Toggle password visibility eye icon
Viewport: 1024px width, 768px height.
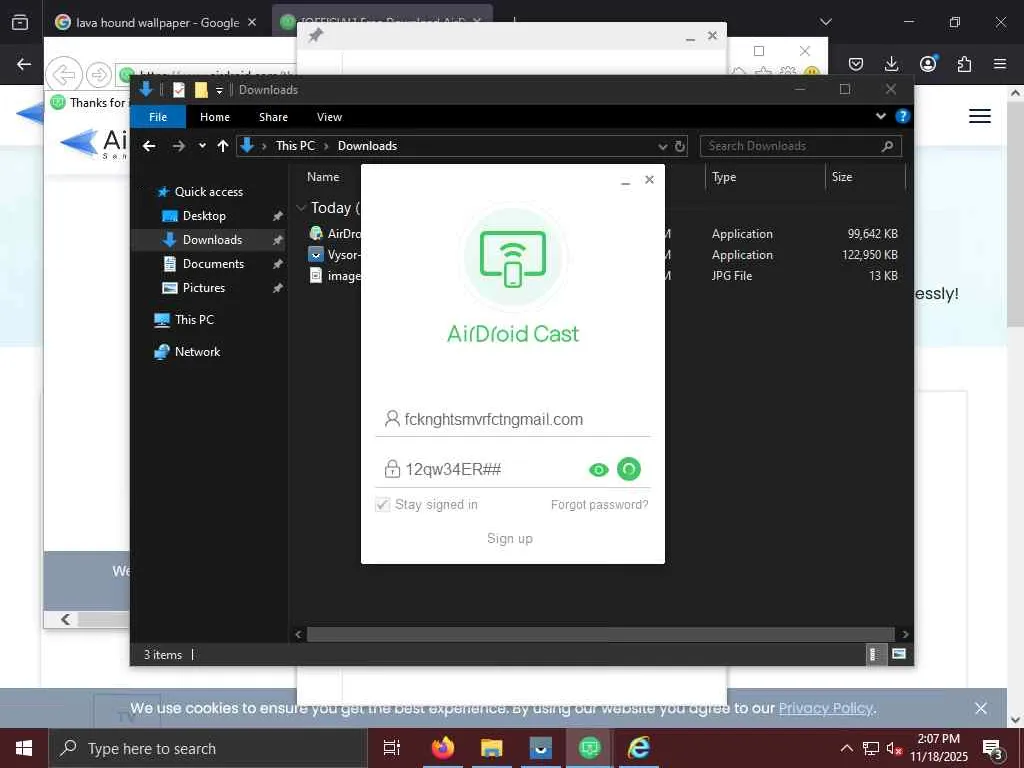(x=598, y=470)
